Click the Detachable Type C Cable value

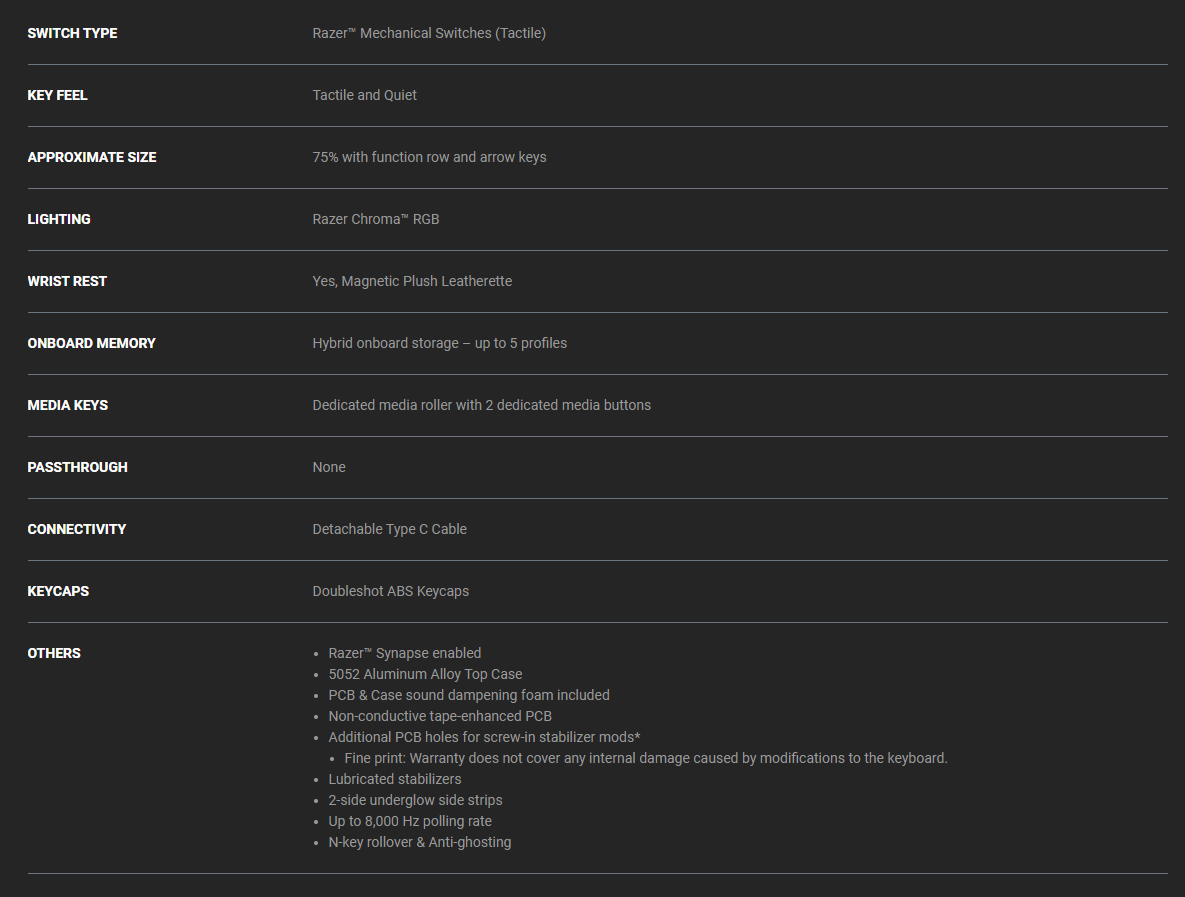point(389,529)
